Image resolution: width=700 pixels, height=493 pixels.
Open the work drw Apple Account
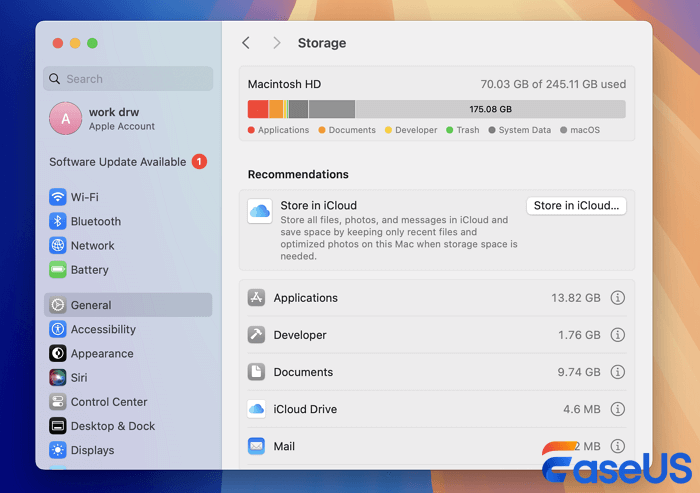click(121, 119)
